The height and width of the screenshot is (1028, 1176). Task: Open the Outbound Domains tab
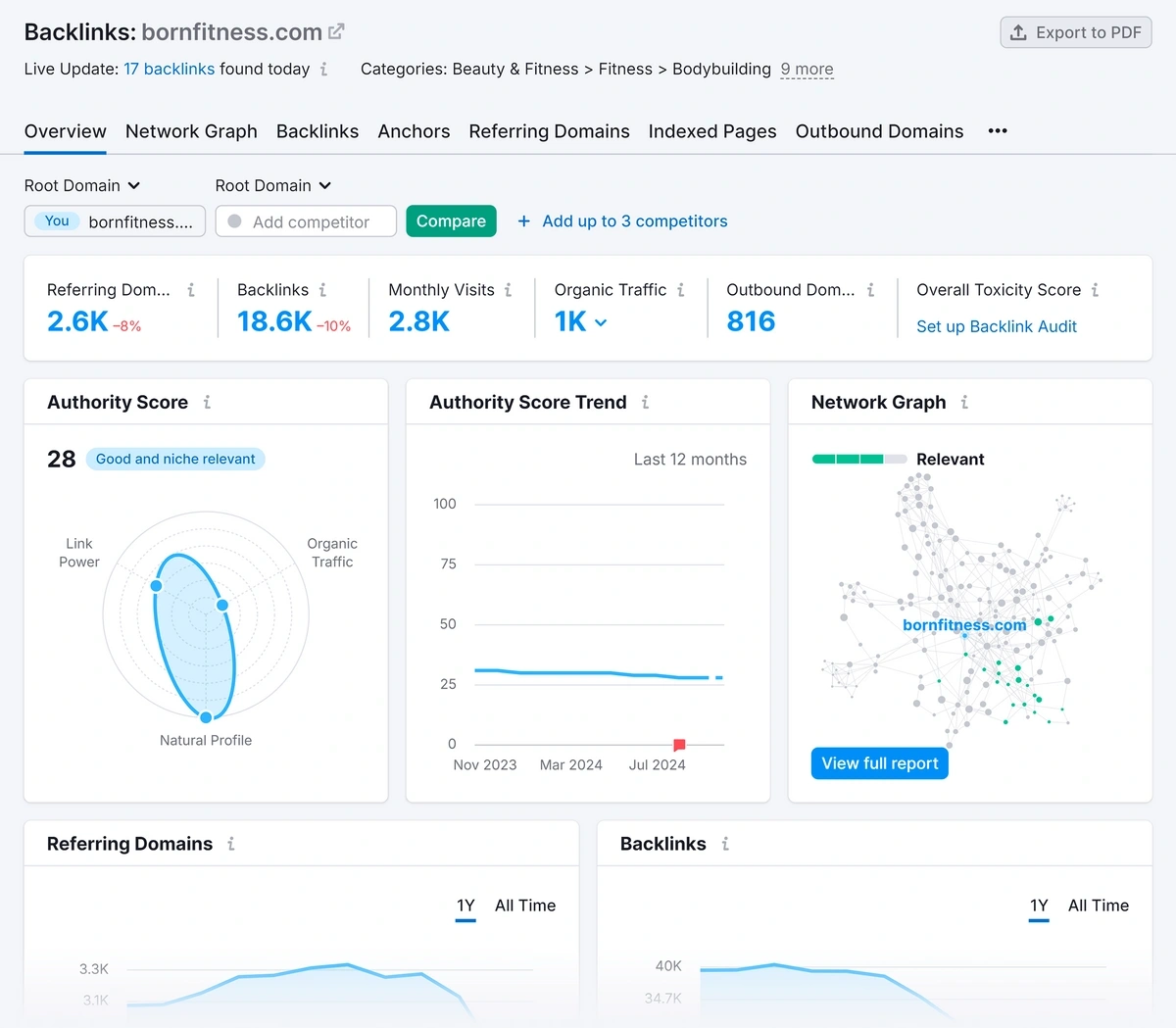coord(879,131)
